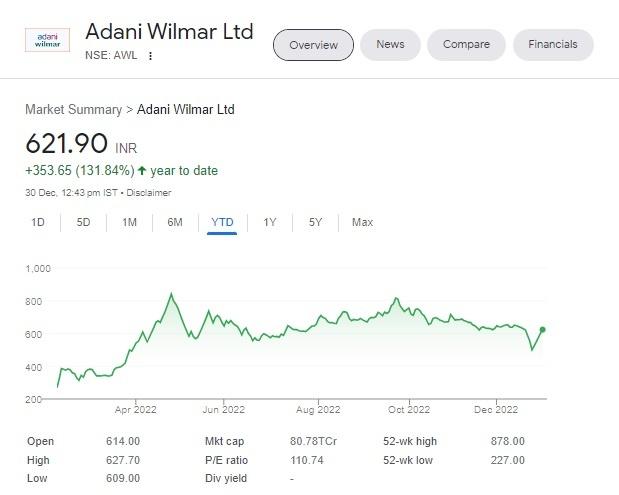Screen dimensions: 619x495
Task: Select the Overview tab
Action: (x=313, y=45)
